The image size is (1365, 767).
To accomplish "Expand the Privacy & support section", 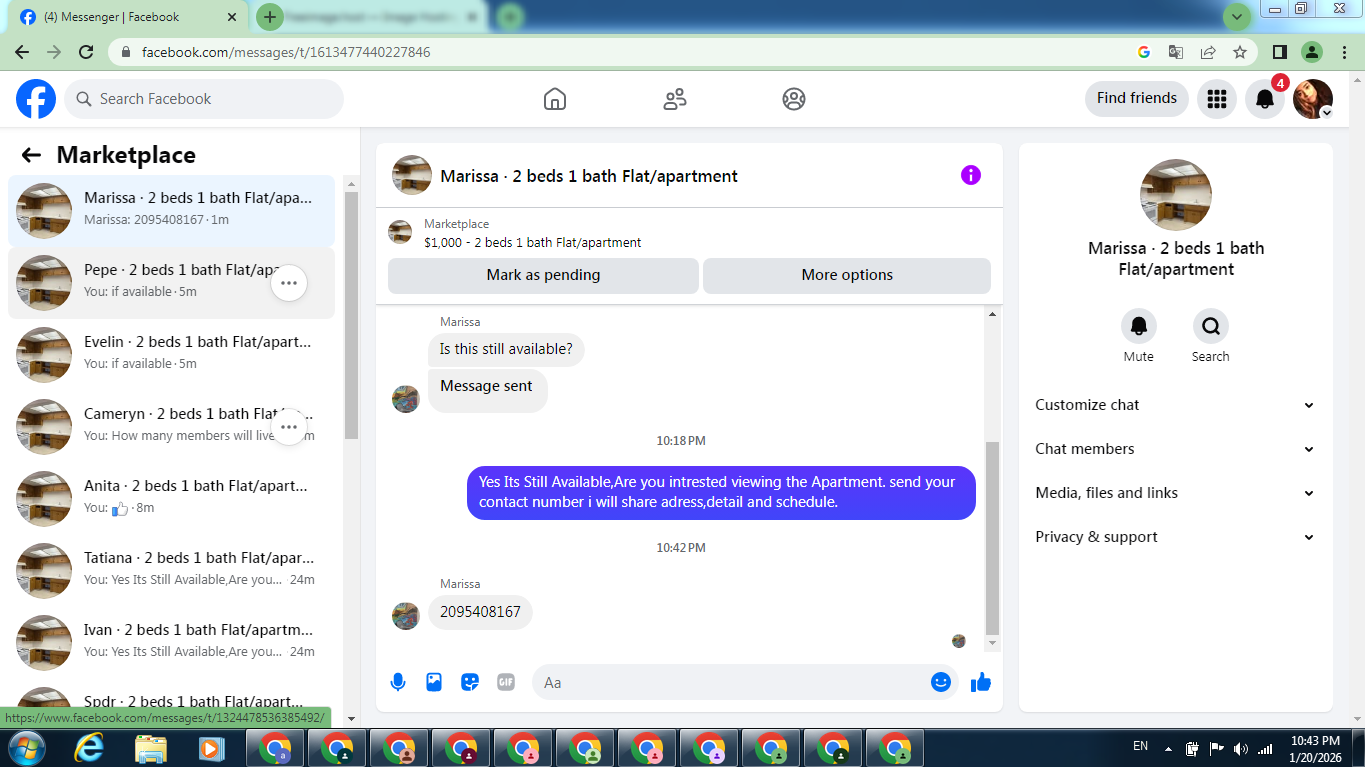I will pos(1175,537).
